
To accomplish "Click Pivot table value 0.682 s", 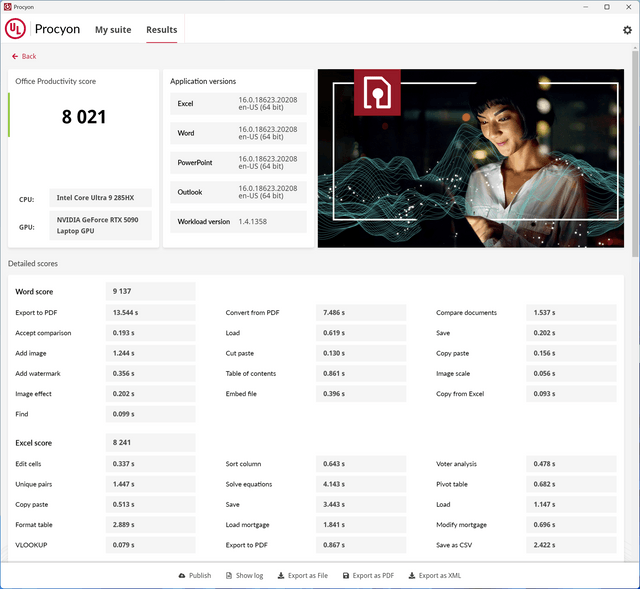I will pyautogui.click(x=571, y=484).
